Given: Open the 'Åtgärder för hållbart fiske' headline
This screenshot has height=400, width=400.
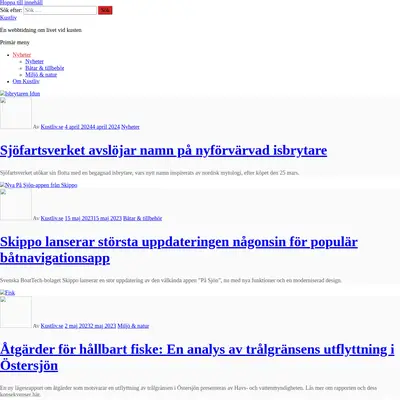Looking at the screenshot, I should point(197,357).
